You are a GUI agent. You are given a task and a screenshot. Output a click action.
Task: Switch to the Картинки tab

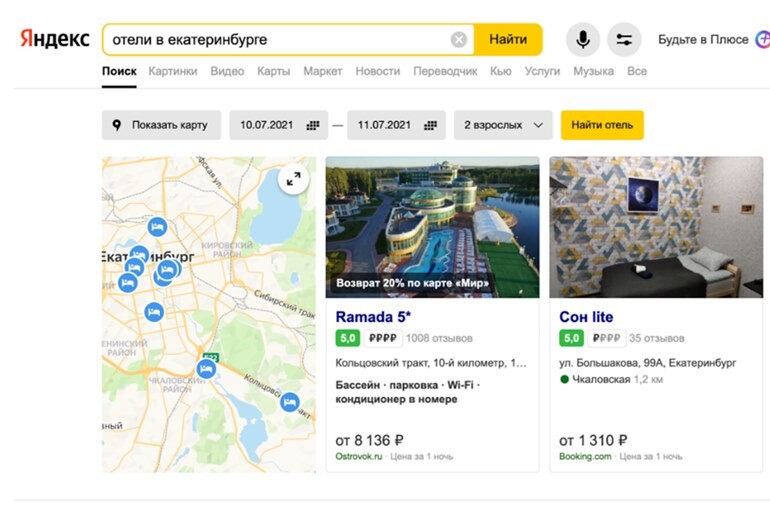click(x=173, y=71)
